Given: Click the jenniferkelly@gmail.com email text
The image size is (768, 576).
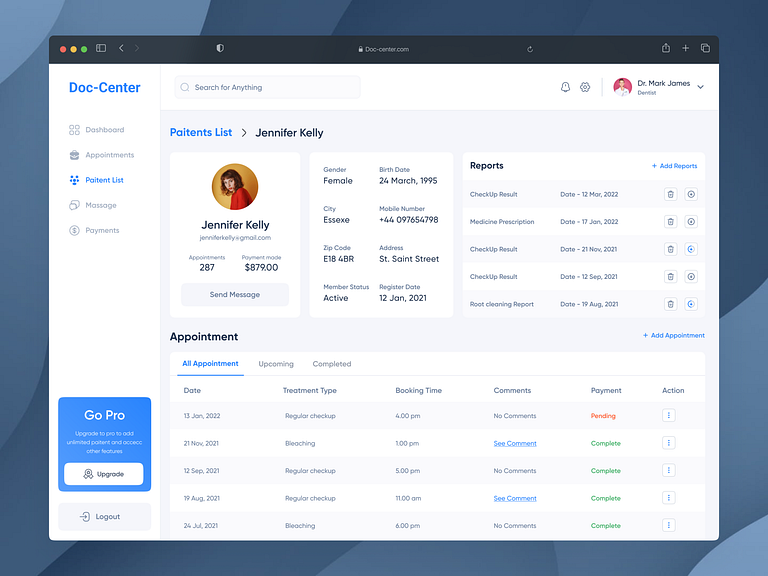Looking at the screenshot, I should pyautogui.click(x=235, y=238).
